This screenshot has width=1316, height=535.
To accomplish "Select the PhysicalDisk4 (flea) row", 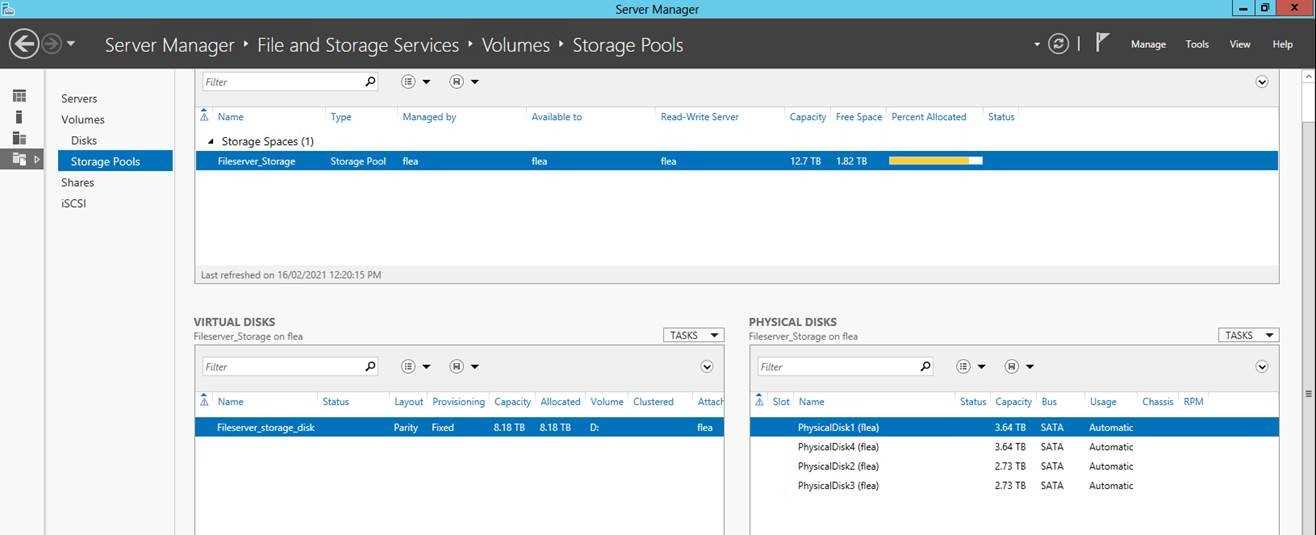I will 838,447.
